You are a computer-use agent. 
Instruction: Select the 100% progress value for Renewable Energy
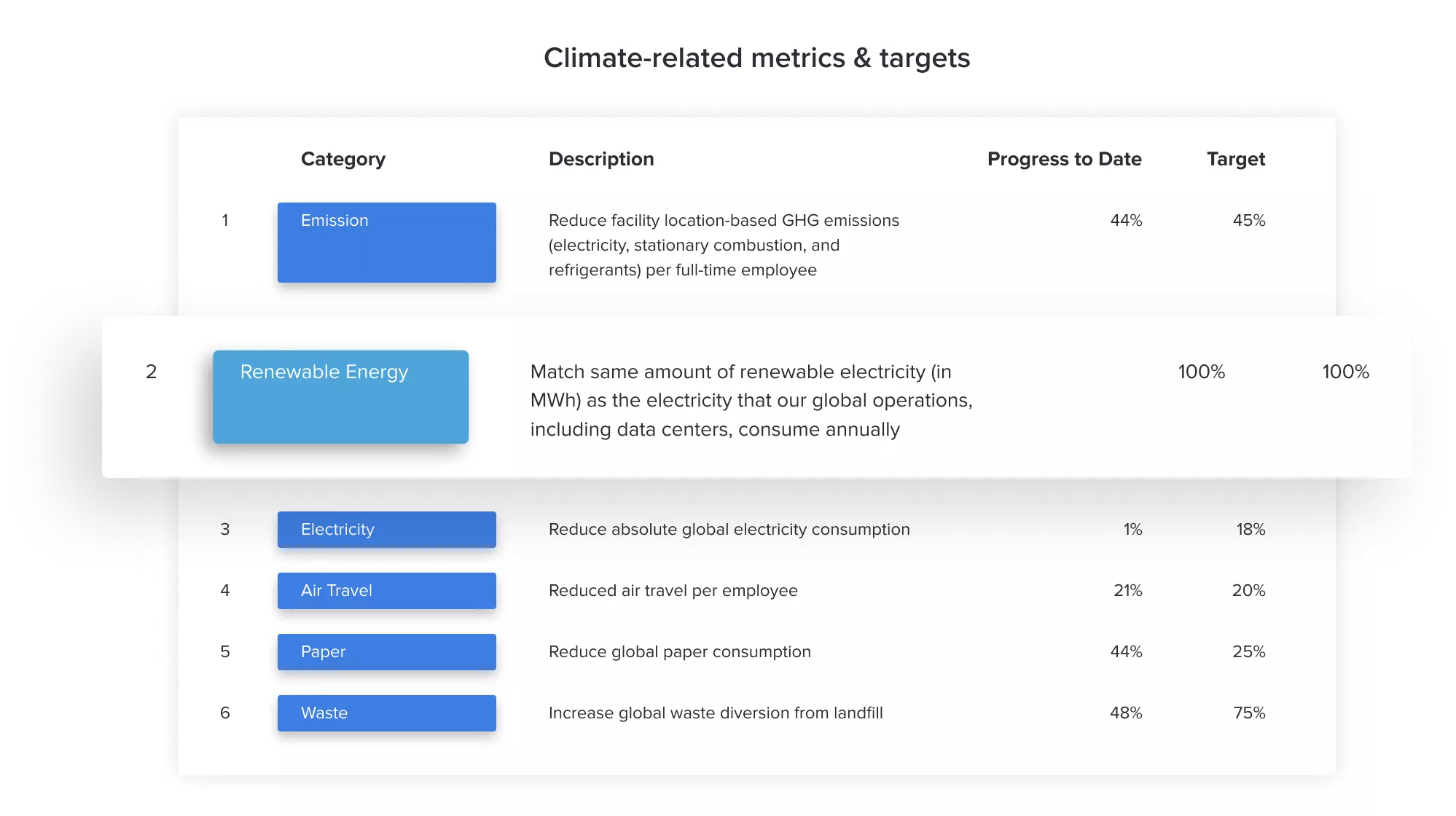(1201, 372)
